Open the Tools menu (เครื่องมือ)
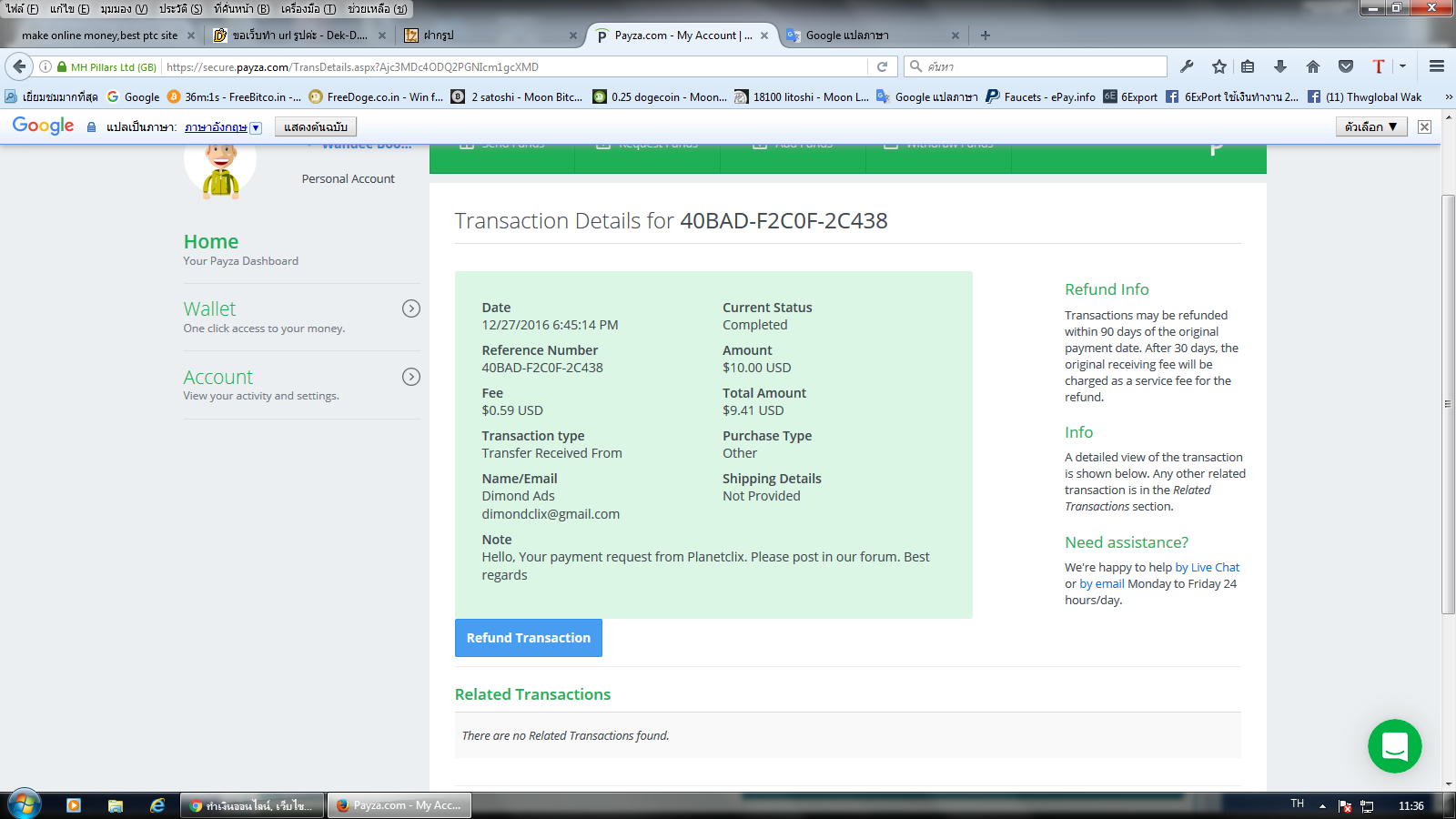 (308, 9)
